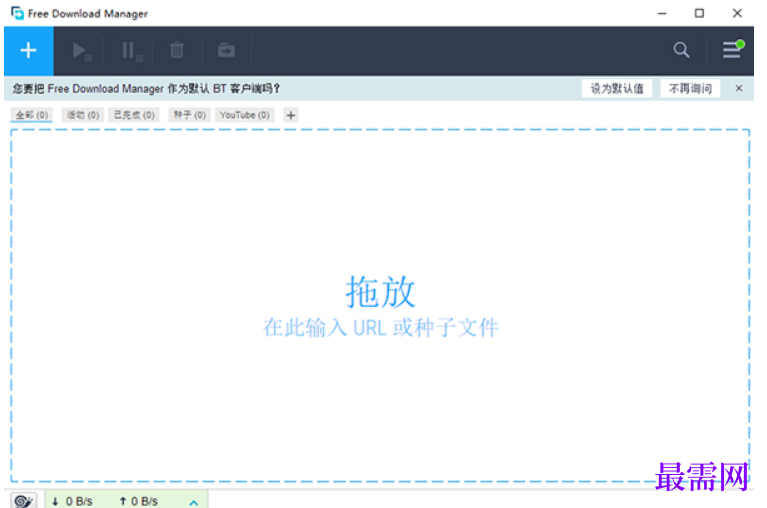
Task: Open the hamburger main menu
Action: (x=732, y=49)
